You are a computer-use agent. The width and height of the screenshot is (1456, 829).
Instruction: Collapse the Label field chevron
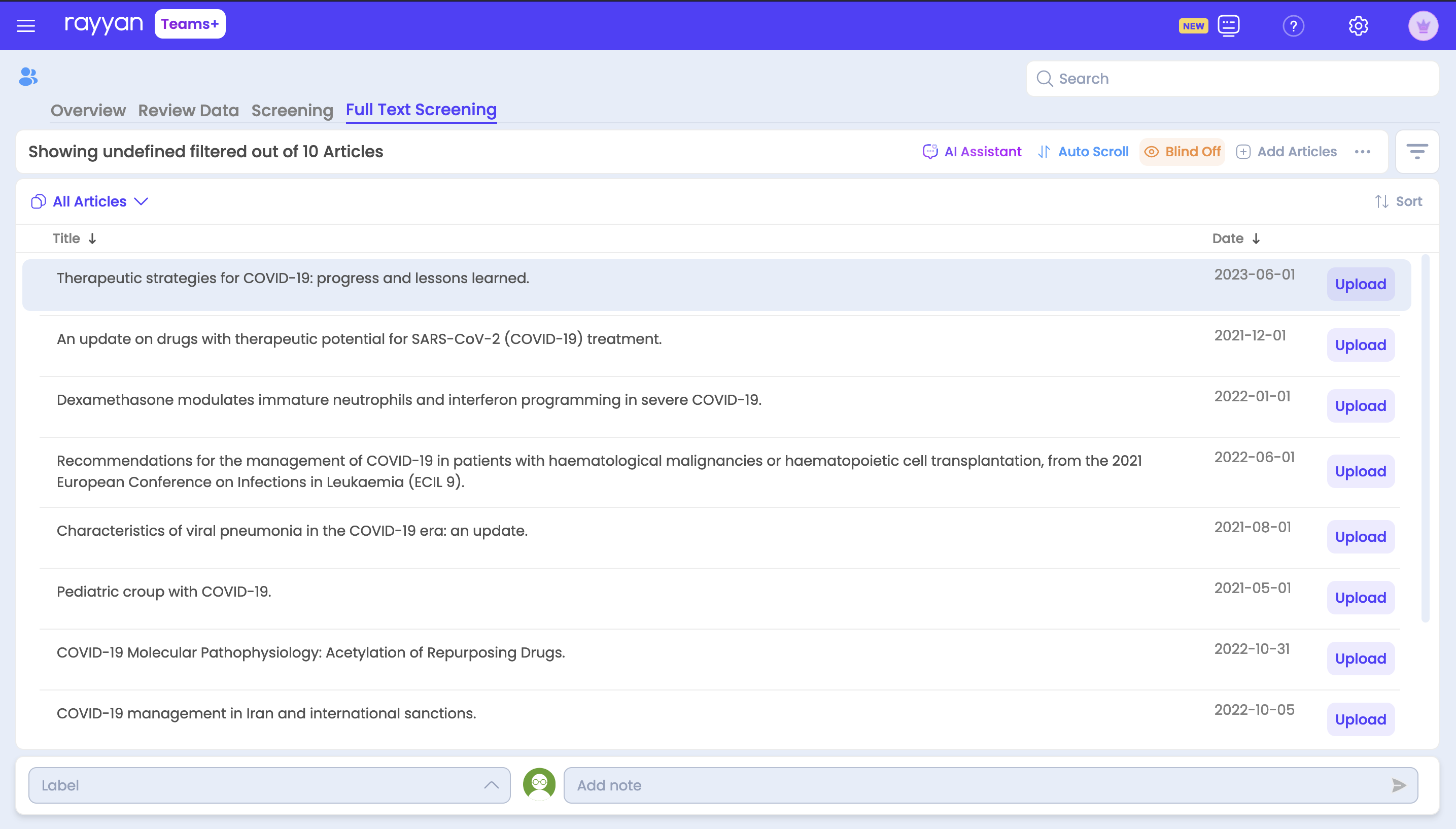pos(491,785)
